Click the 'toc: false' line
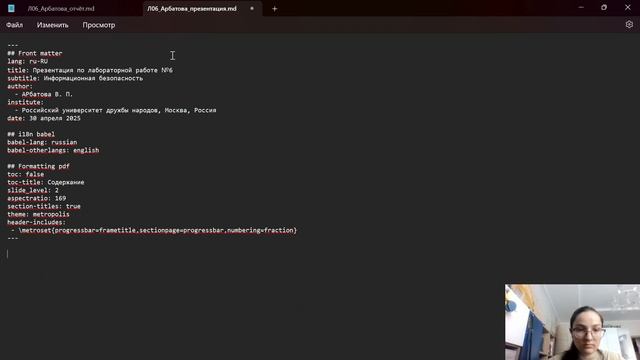 pyautogui.click(x=25, y=174)
